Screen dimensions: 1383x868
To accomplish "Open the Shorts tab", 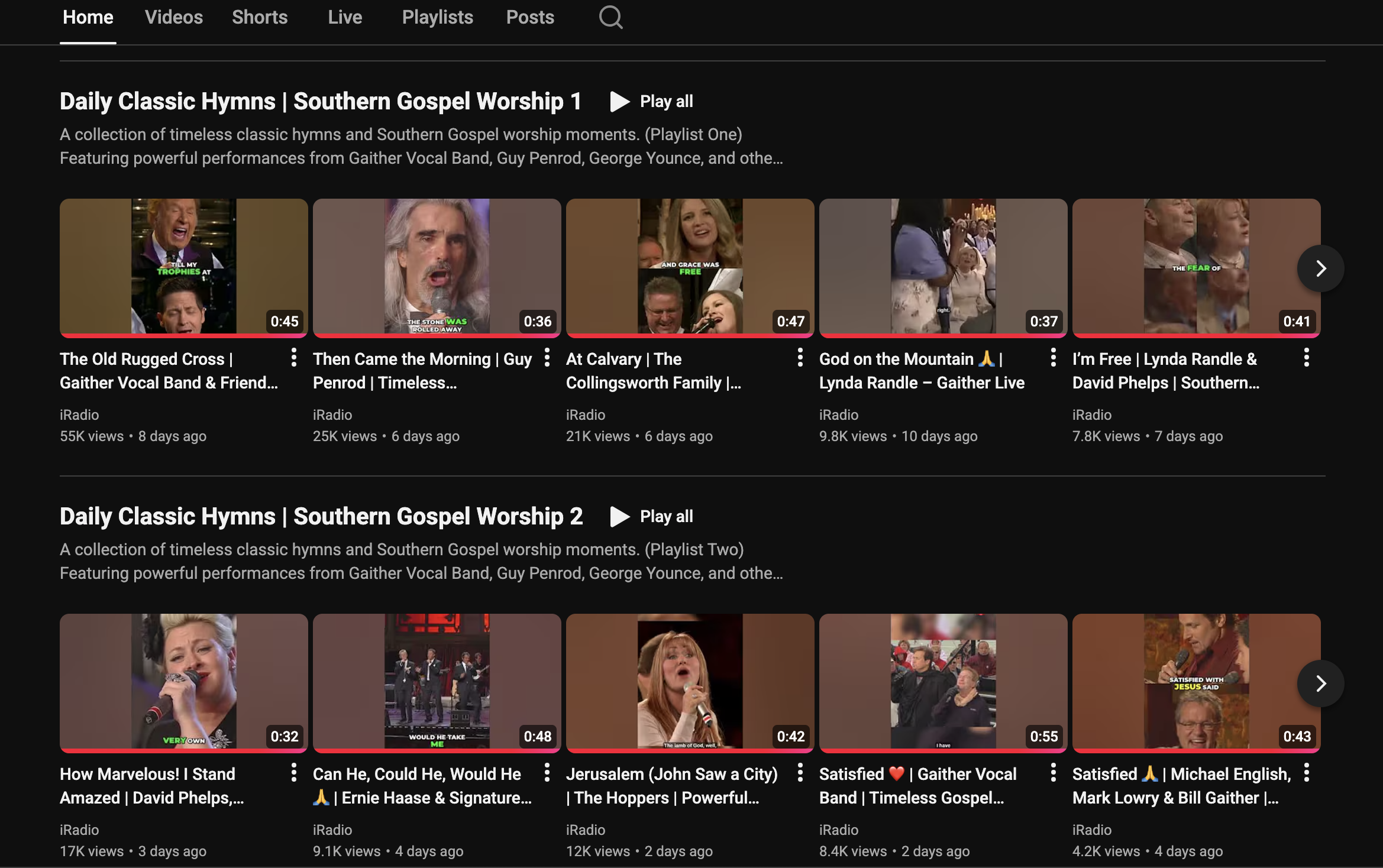I will point(260,17).
